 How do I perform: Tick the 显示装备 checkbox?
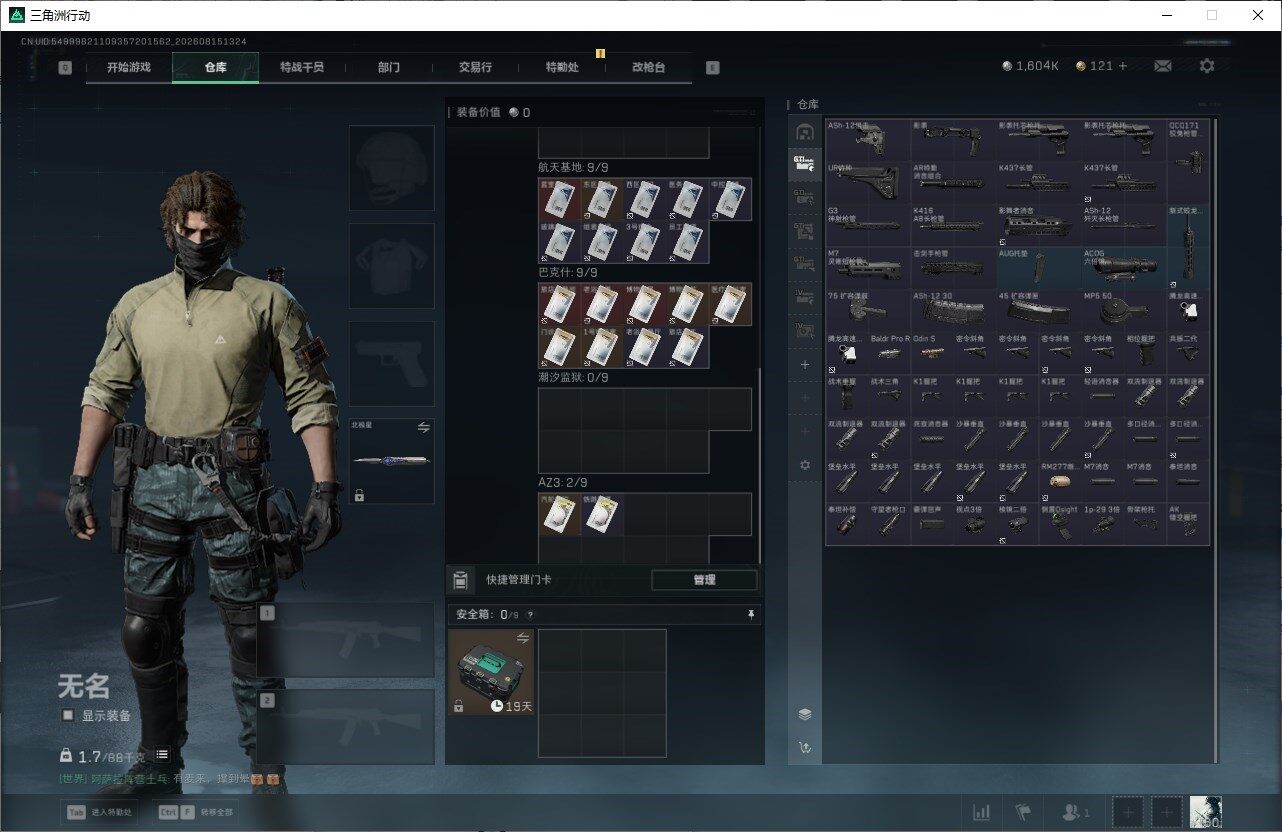pyautogui.click(x=68, y=715)
